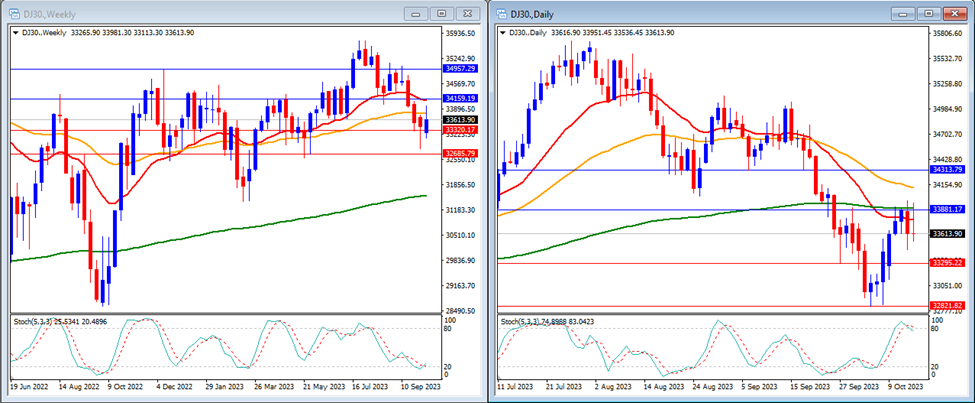975x403 pixels.
Task: Maximize the DJ30.,Weekly chart window
Action: click(441, 14)
